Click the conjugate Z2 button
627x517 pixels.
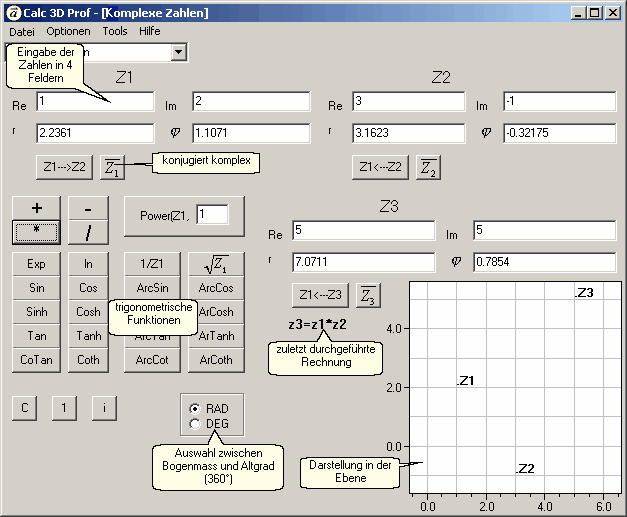[429, 166]
